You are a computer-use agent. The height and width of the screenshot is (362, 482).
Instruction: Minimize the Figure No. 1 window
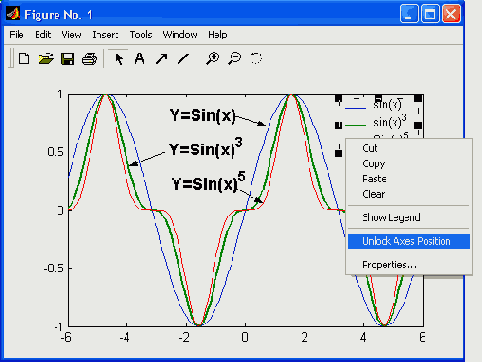point(409,14)
